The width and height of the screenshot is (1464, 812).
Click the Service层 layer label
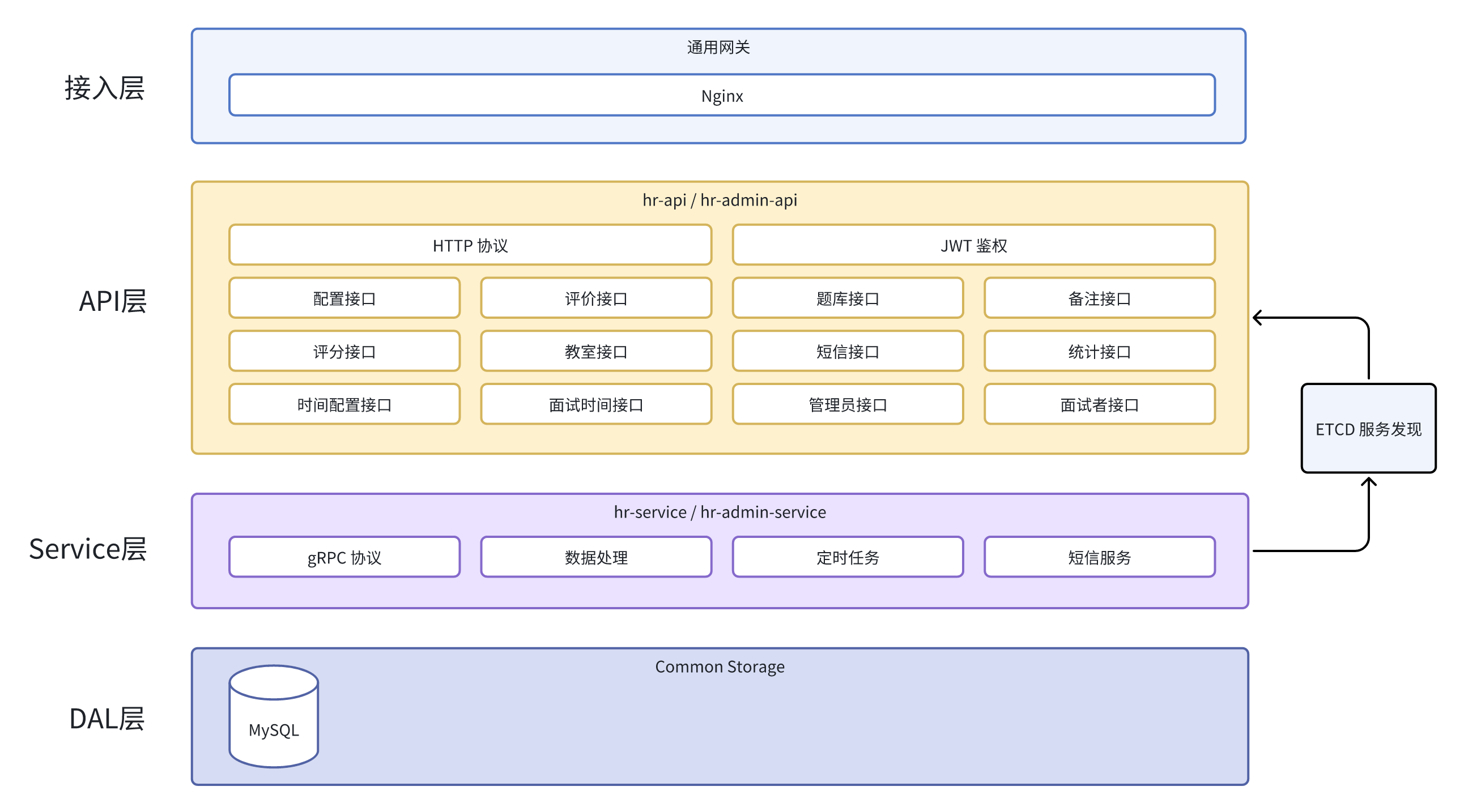[88, 549]
